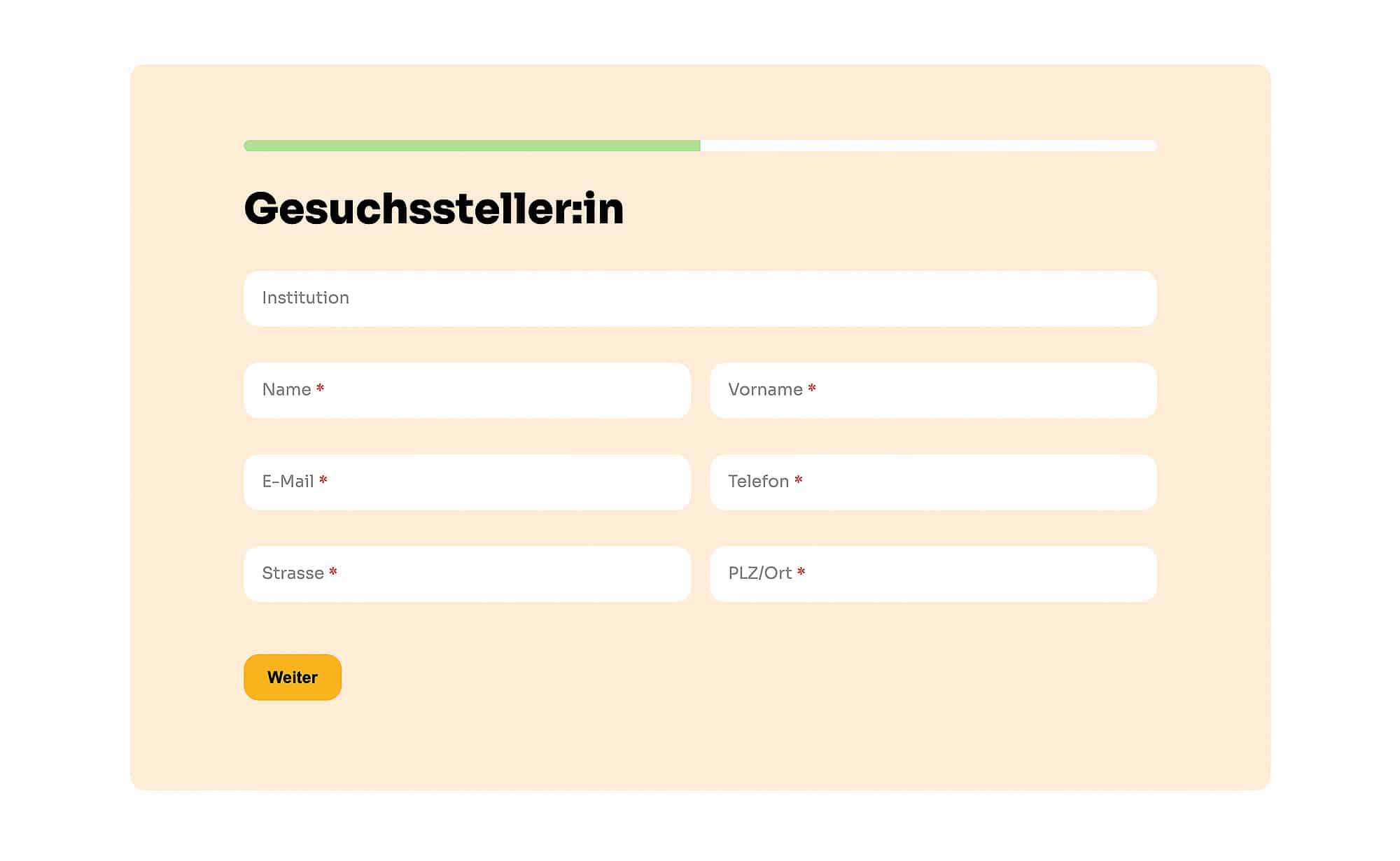The height and width of the screenshot is (861, 1400).
Task: Click the green filled progress bar section
Action: 472,146
